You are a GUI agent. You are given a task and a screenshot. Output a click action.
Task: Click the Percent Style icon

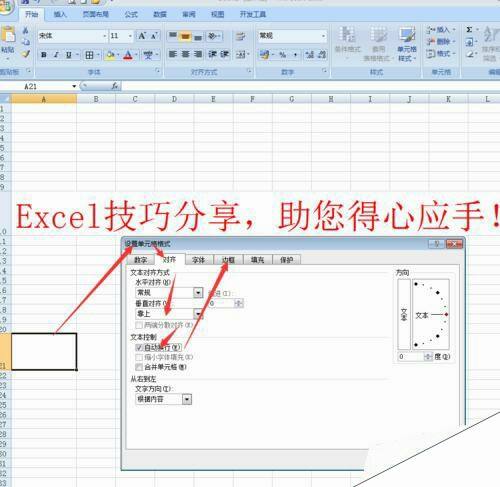(x=283, y=55)
